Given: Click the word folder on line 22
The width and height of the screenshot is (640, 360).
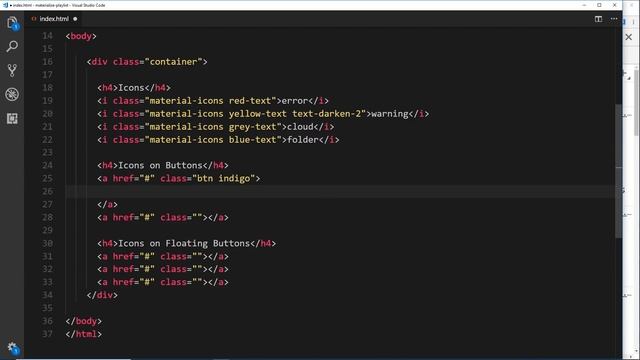Looking at the screenshot, I should (x=302, y=140).
